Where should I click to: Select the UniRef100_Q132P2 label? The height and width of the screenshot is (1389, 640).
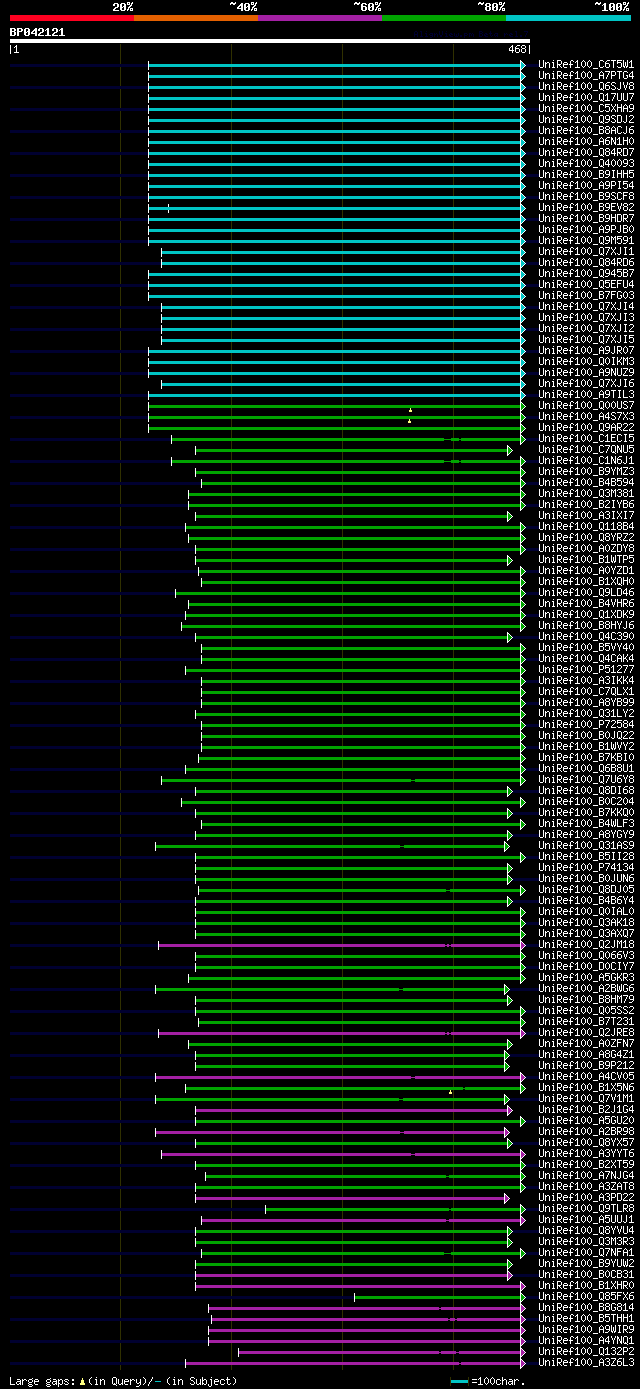pos(586,1351)
